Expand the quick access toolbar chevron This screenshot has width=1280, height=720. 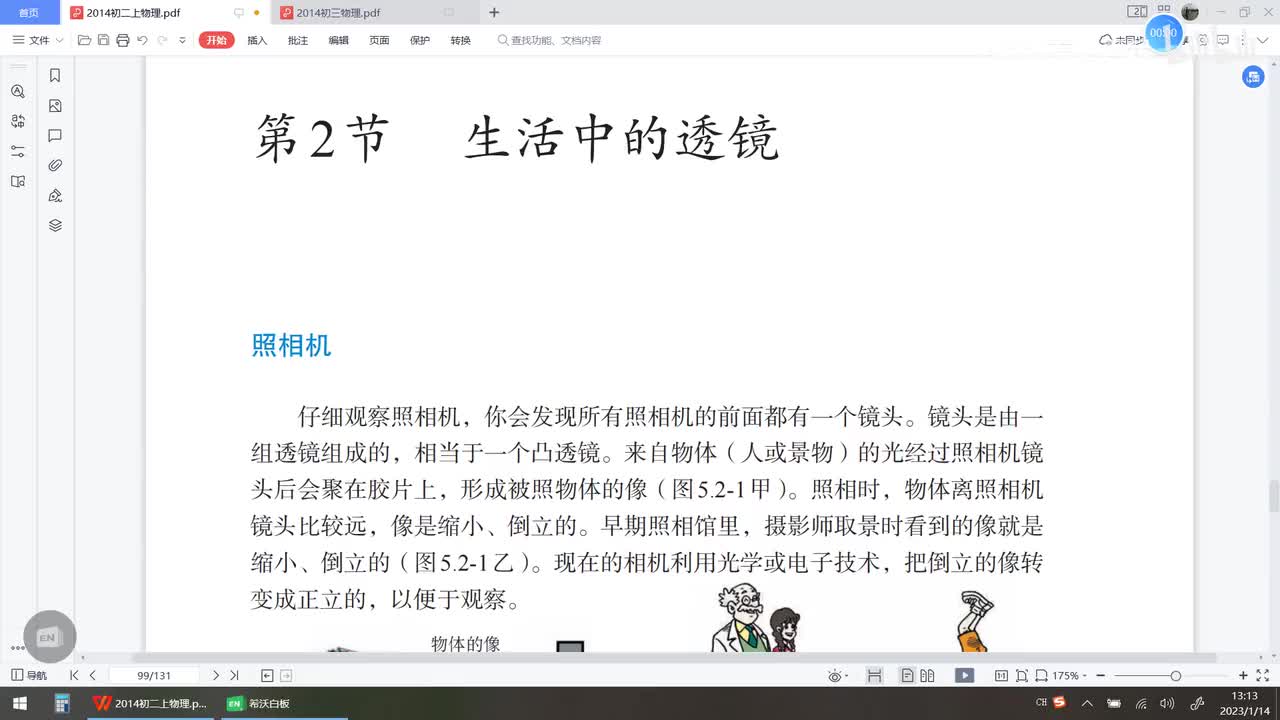pos(182,40)
